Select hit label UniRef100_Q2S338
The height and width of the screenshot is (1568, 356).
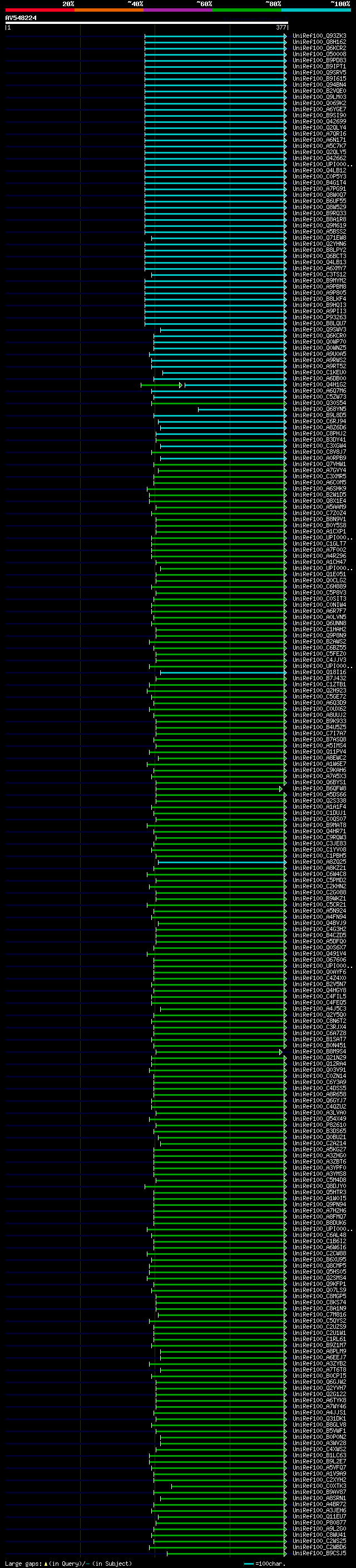[319, 801]
